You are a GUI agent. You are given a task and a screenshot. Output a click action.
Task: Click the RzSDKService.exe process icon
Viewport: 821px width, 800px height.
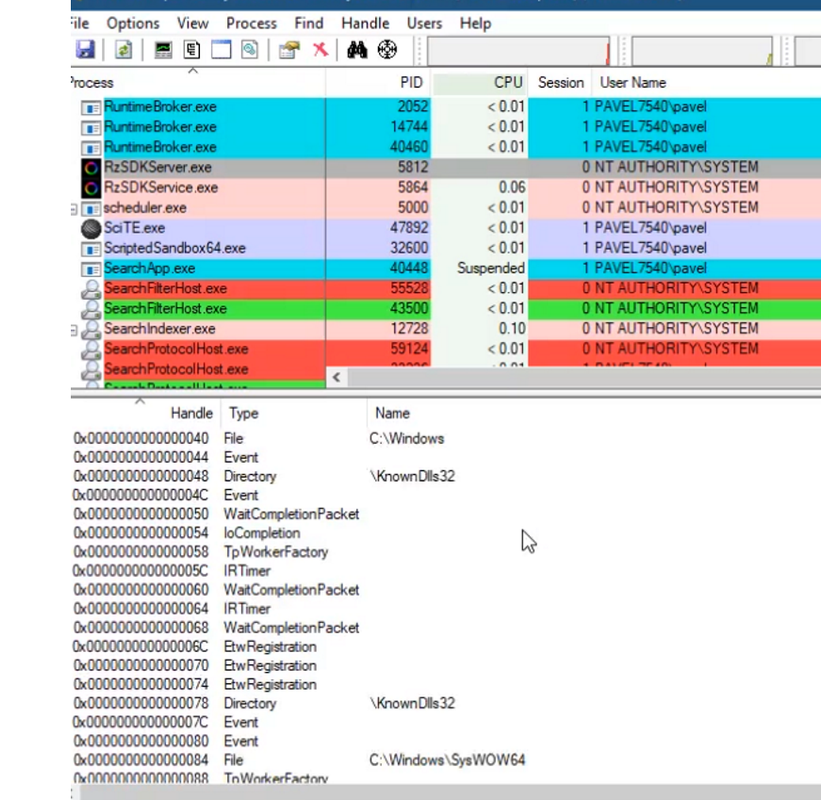[91, 188]
